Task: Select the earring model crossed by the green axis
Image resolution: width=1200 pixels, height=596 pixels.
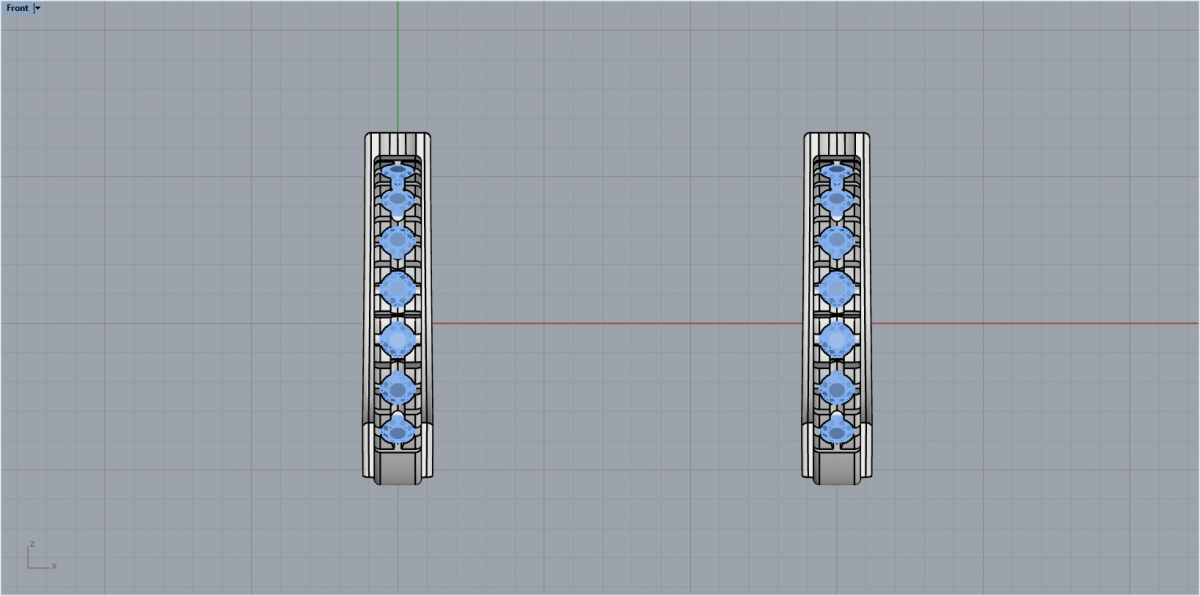Action: coord(398,309)
